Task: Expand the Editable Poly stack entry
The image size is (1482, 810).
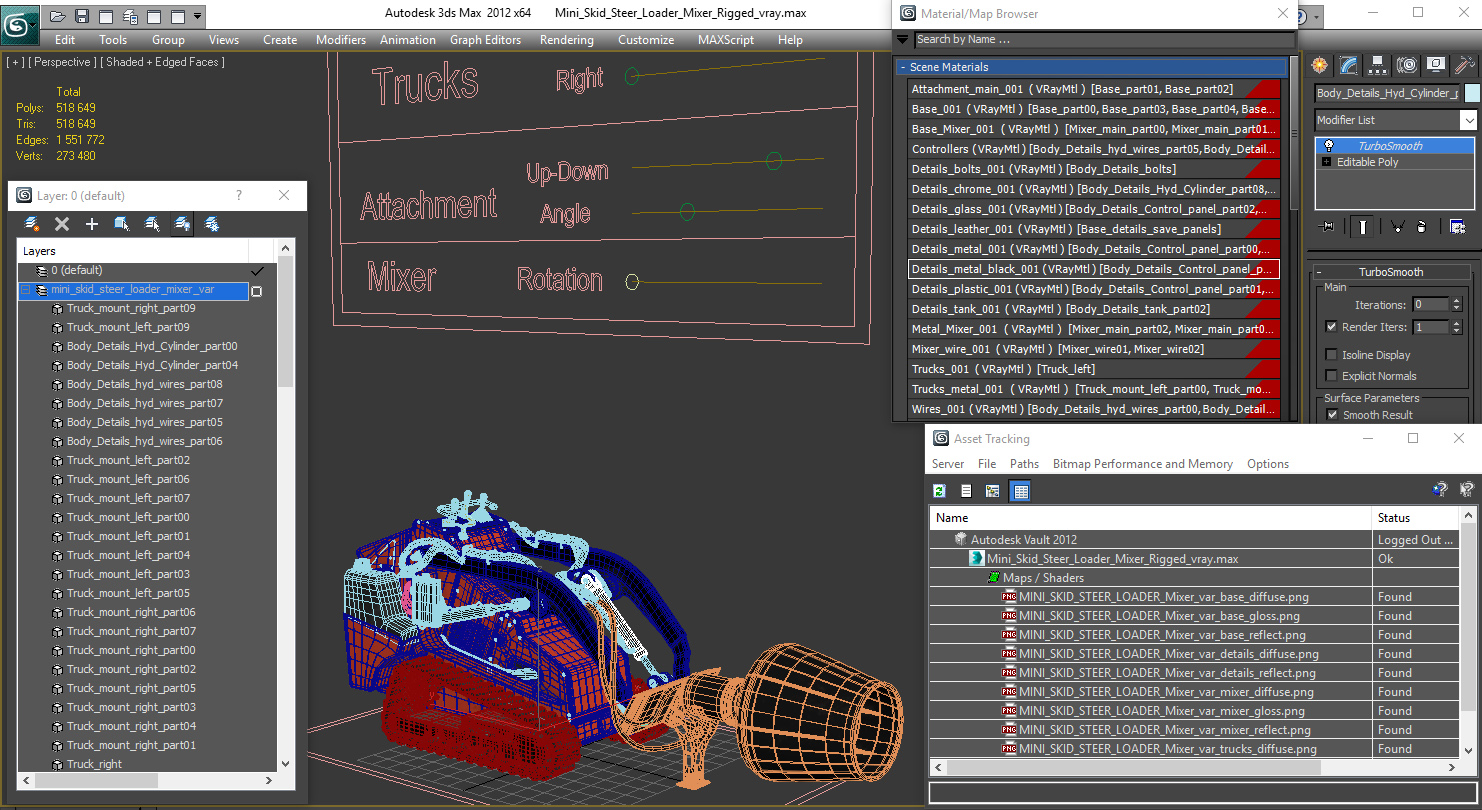Action: pos(1327,162)
